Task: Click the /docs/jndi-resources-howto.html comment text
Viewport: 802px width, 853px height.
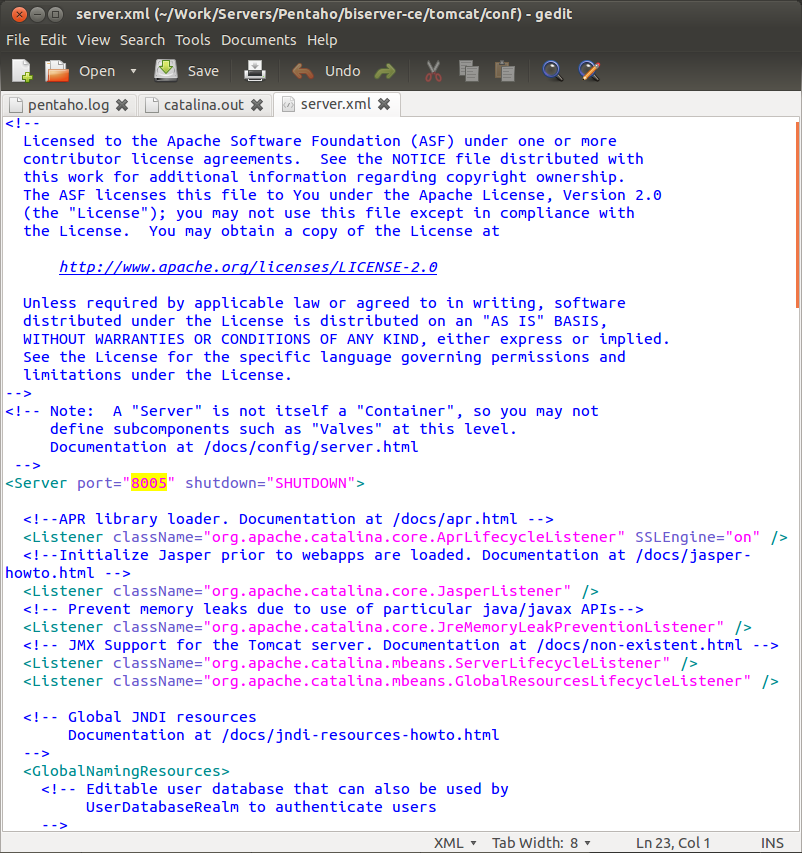Action: tap(360, 735)
